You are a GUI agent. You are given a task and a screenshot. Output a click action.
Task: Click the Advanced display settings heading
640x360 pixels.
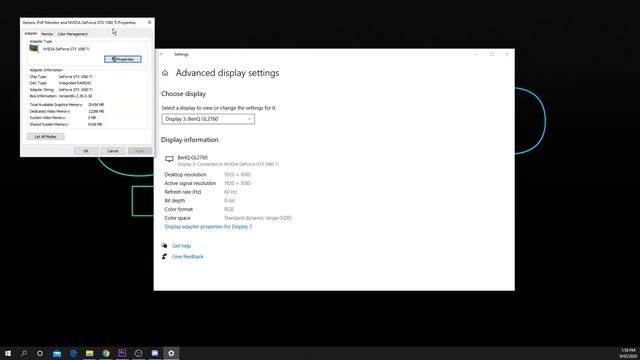(x=227, y=73)
